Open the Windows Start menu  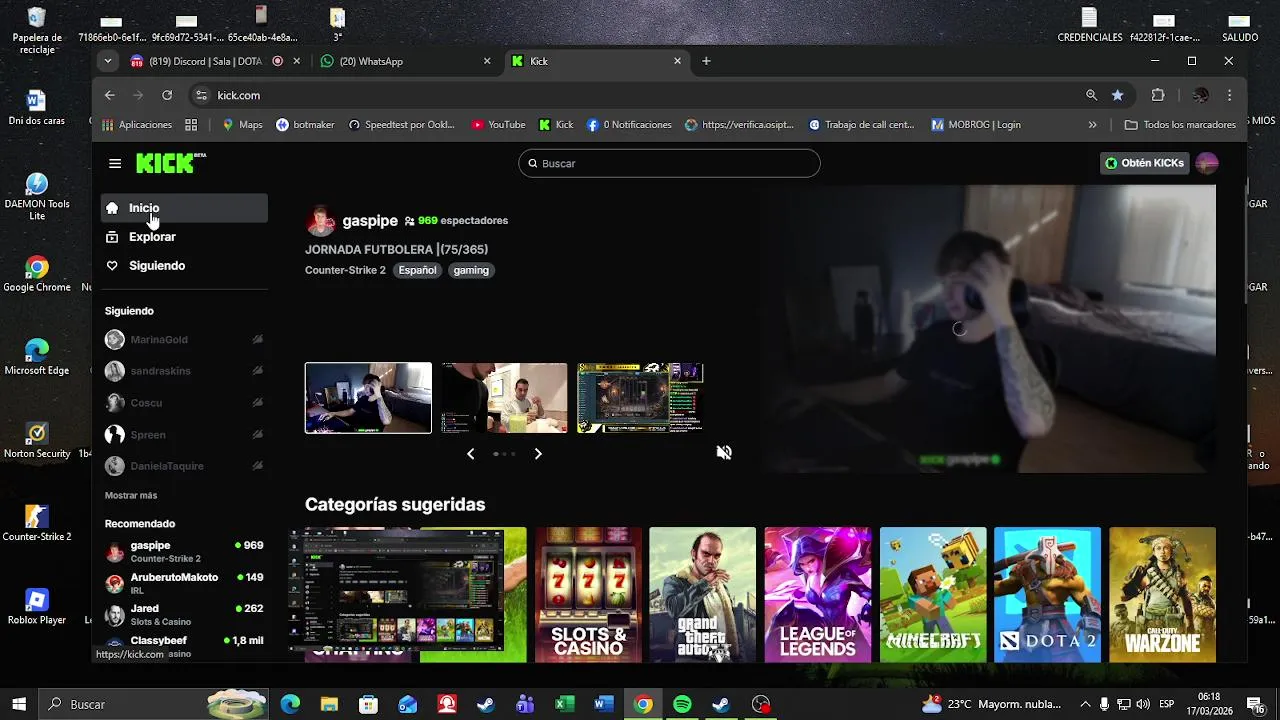pos(19,704)
